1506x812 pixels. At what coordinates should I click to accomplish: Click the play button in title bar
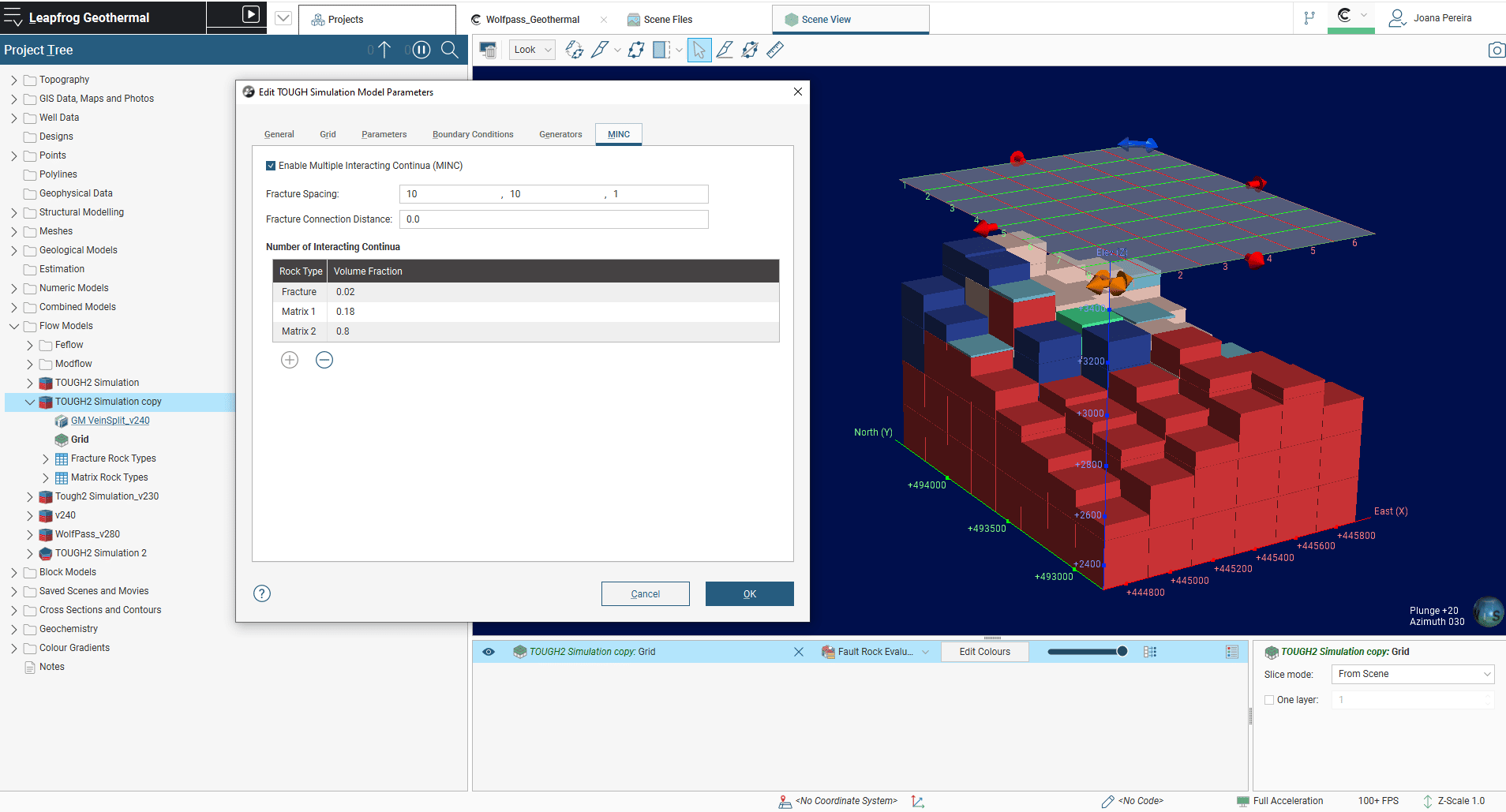point(251,14)
